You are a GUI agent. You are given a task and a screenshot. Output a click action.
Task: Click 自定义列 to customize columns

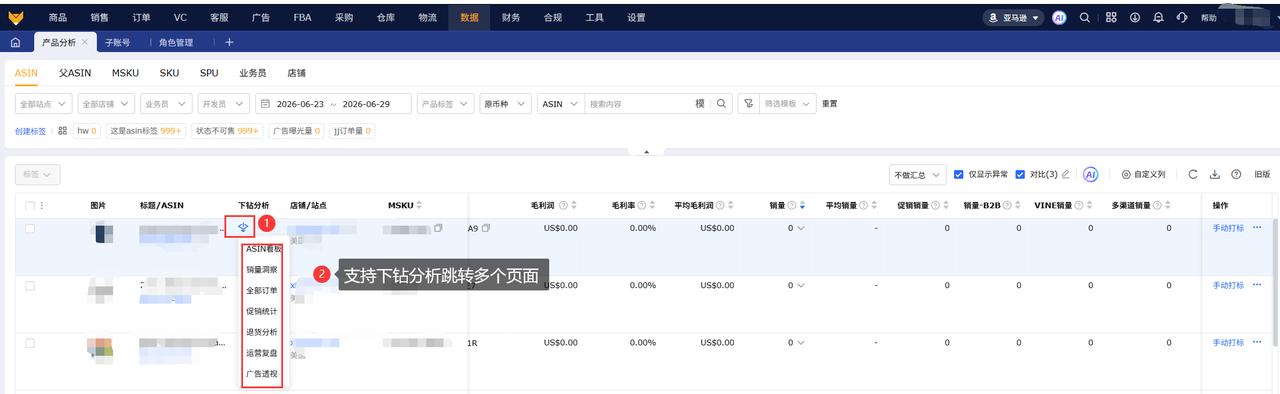pos(1143,174)
